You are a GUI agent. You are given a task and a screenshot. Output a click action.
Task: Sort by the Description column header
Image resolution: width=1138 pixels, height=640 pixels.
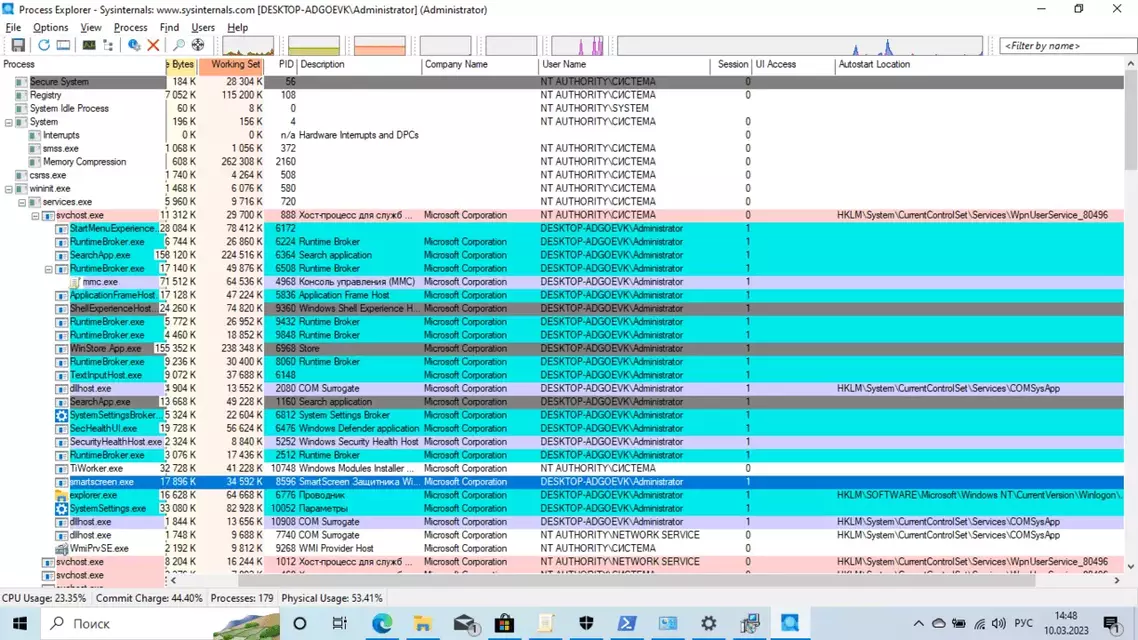tap(359, 65)
